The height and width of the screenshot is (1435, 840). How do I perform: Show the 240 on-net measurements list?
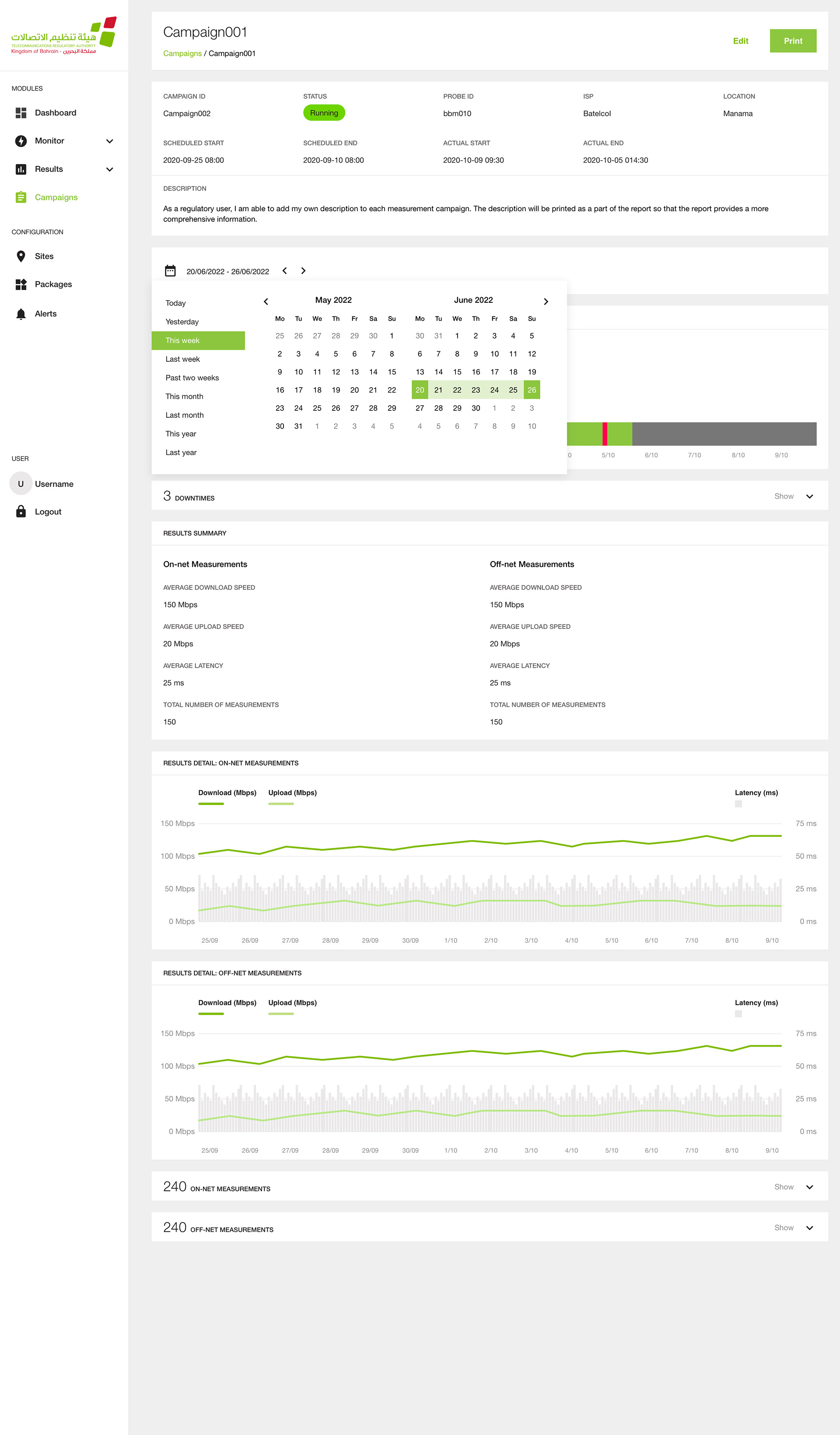[x=809, y=1187]
